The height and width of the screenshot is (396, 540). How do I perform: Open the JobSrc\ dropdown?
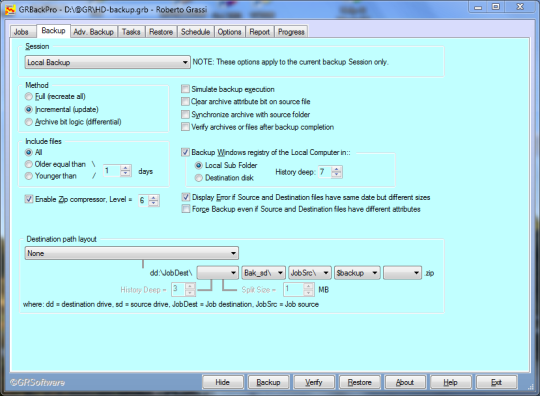point(310,273)
